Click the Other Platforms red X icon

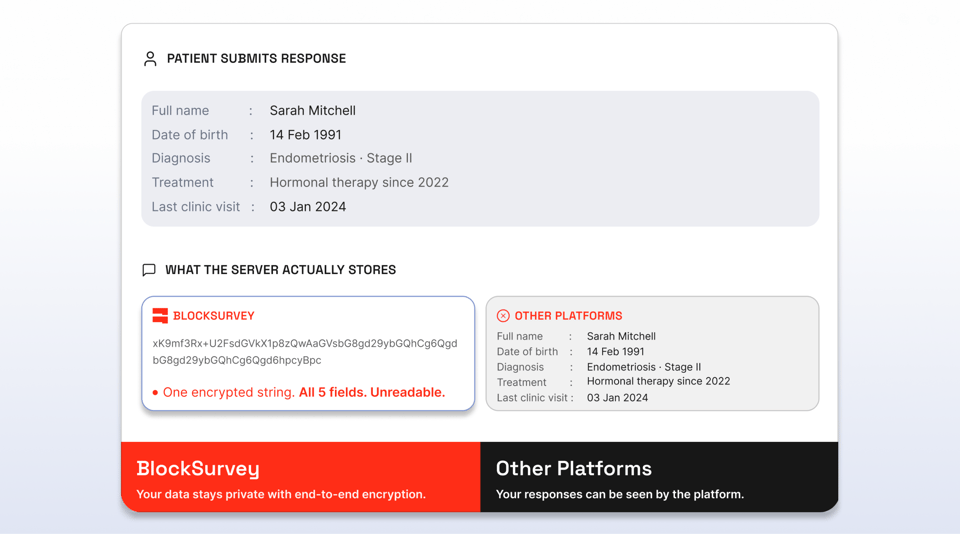point(503,316)
